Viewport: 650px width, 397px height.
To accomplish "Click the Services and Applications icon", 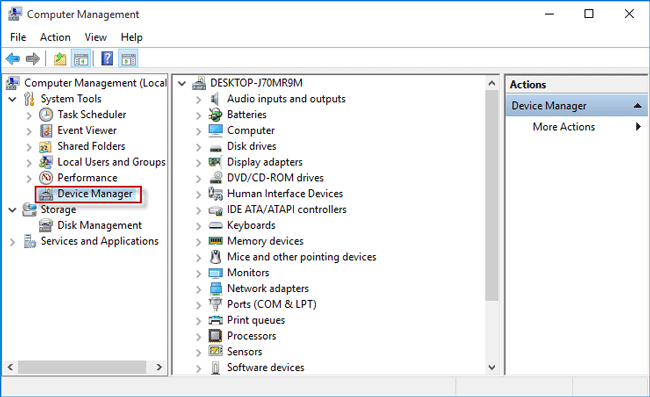I will (x=30, y=241).
